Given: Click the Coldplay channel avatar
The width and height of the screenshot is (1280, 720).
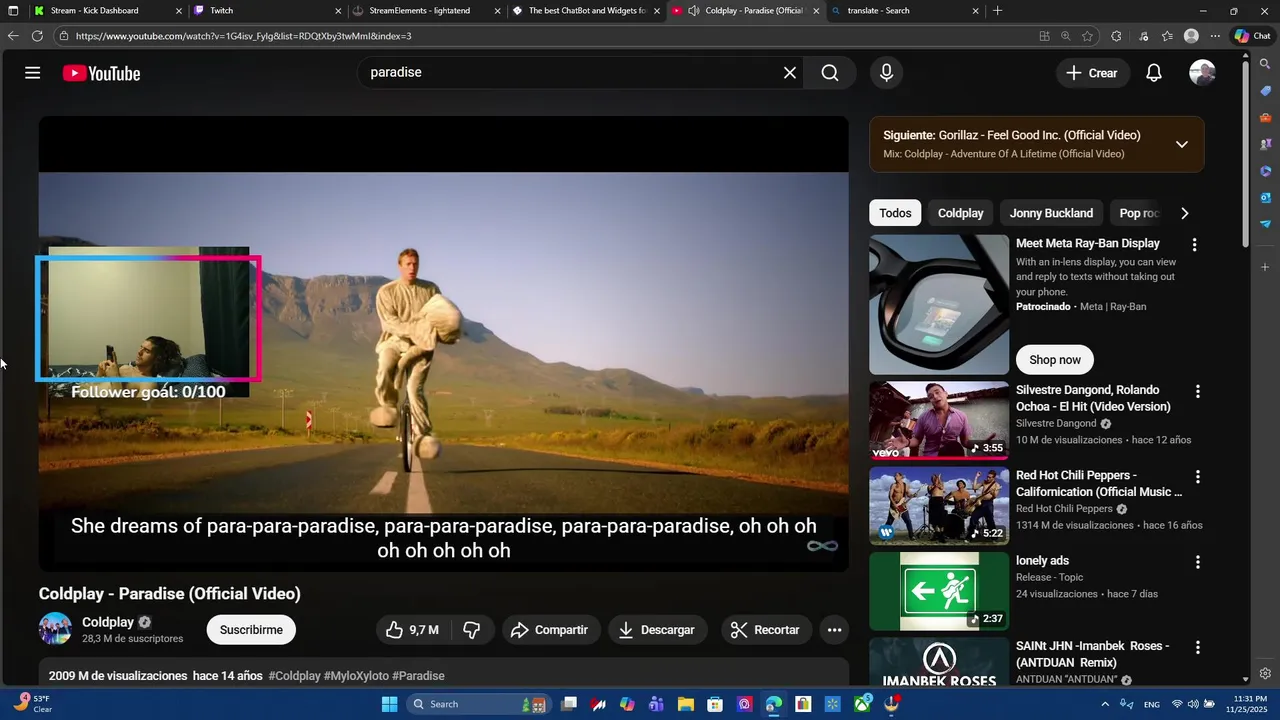Looking at the screenshot, I should pos(55,630).
